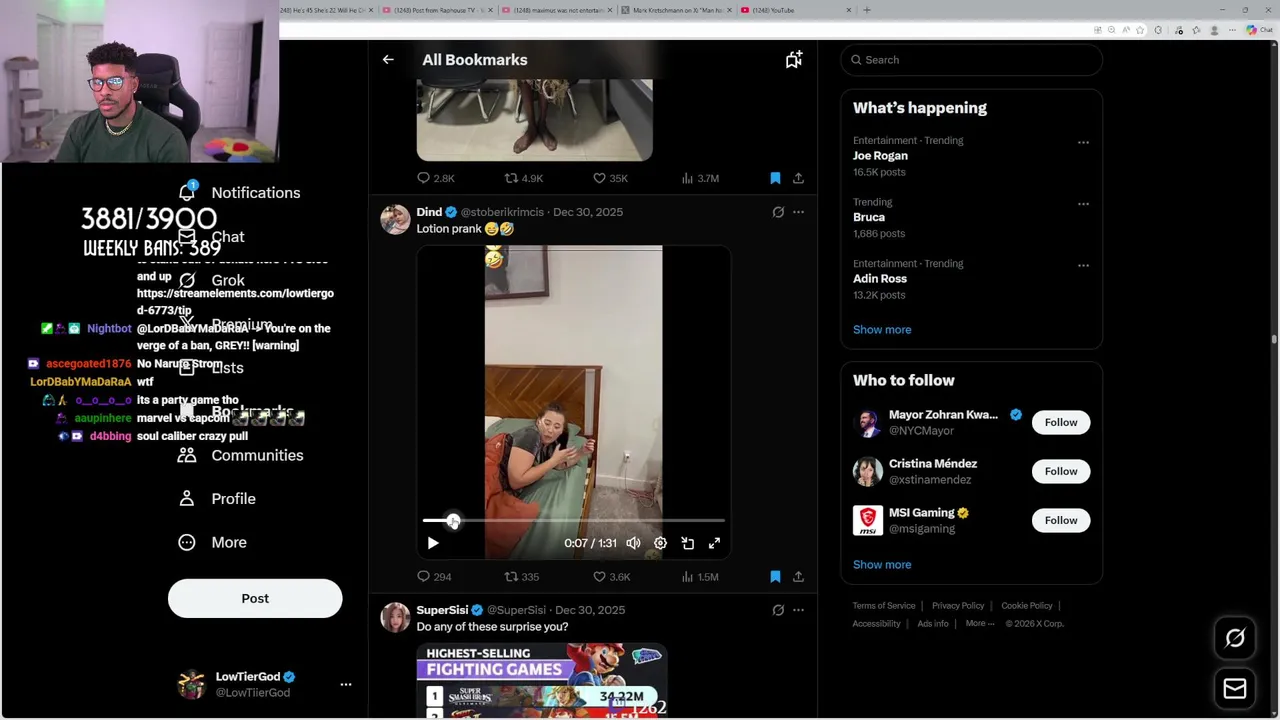Open more options for Bruca trend

1083,204
